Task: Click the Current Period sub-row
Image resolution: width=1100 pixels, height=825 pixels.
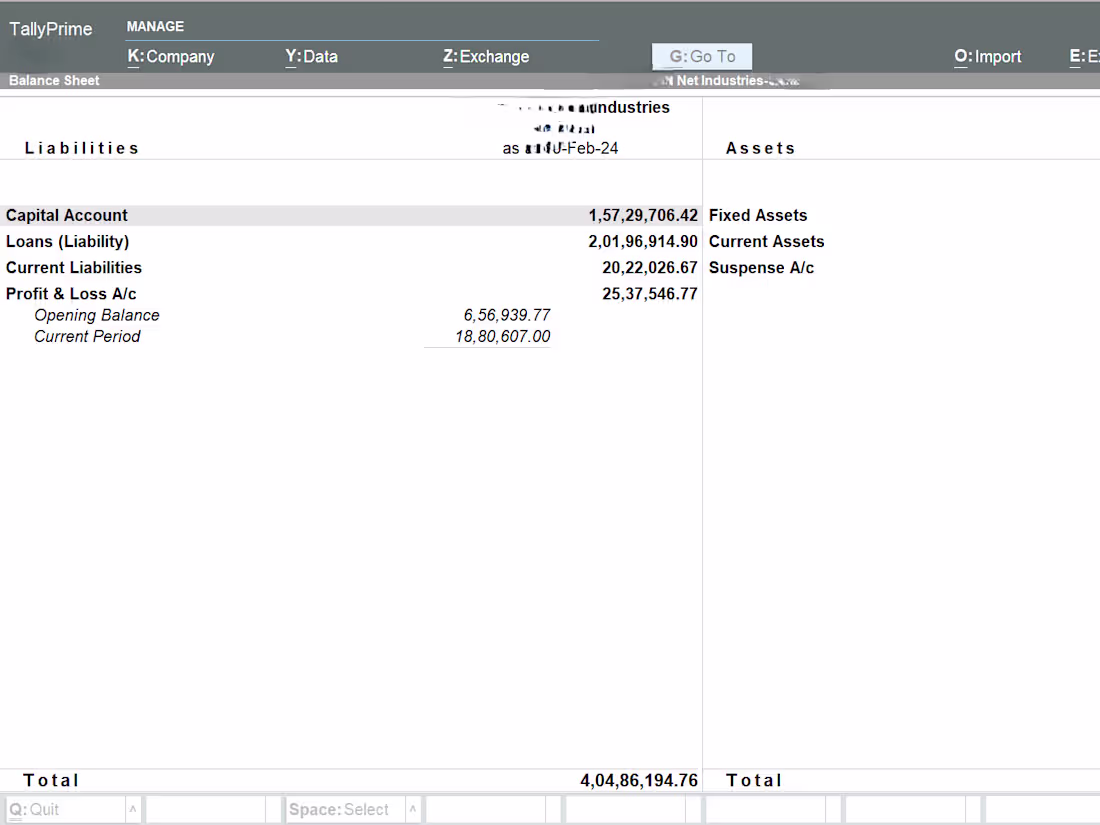Action: pos(87,336)
